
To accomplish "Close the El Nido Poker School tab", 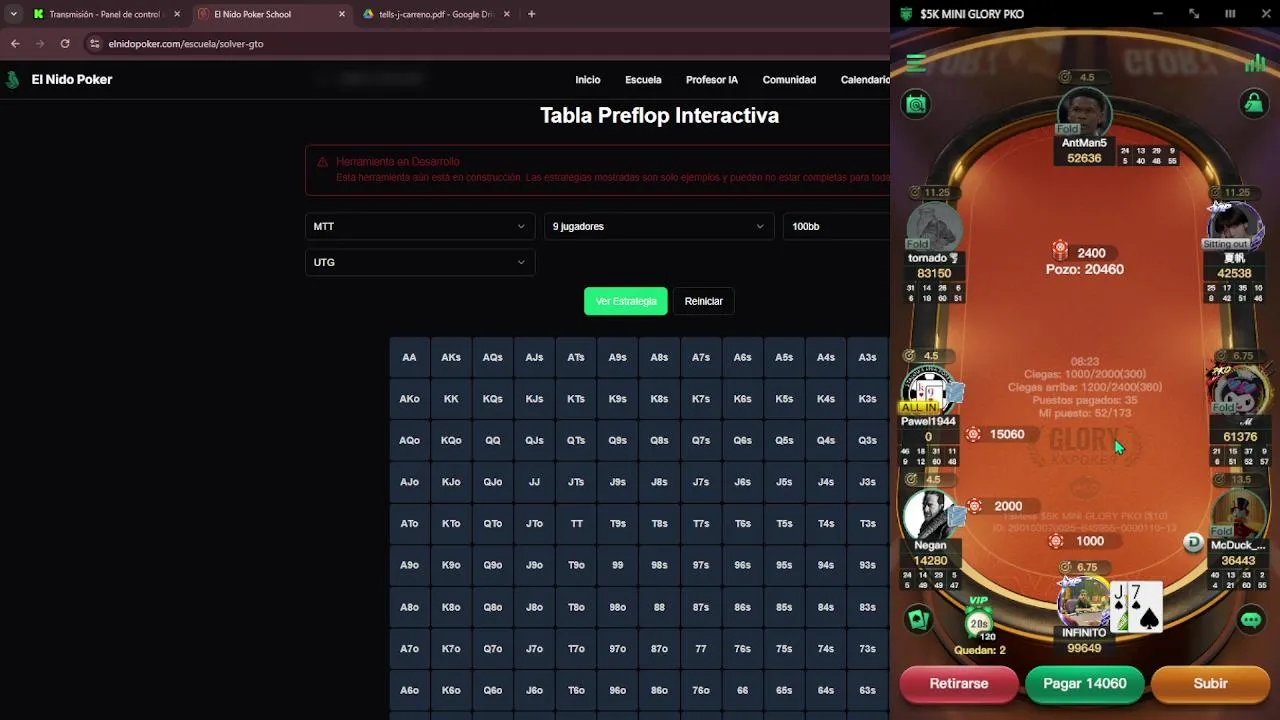I will pos(342,14).
